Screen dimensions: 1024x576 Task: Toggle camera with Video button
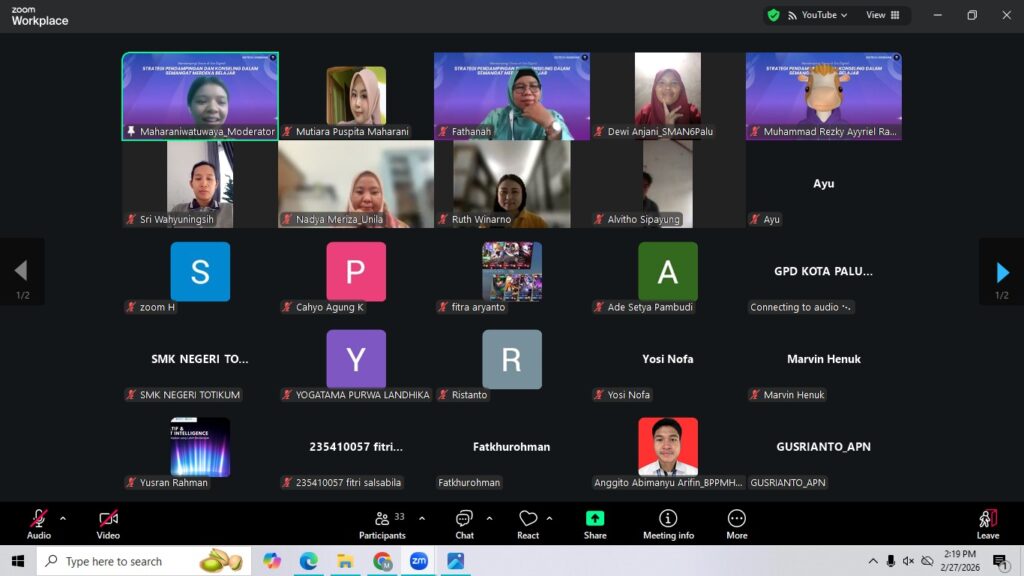coord(108,523)
